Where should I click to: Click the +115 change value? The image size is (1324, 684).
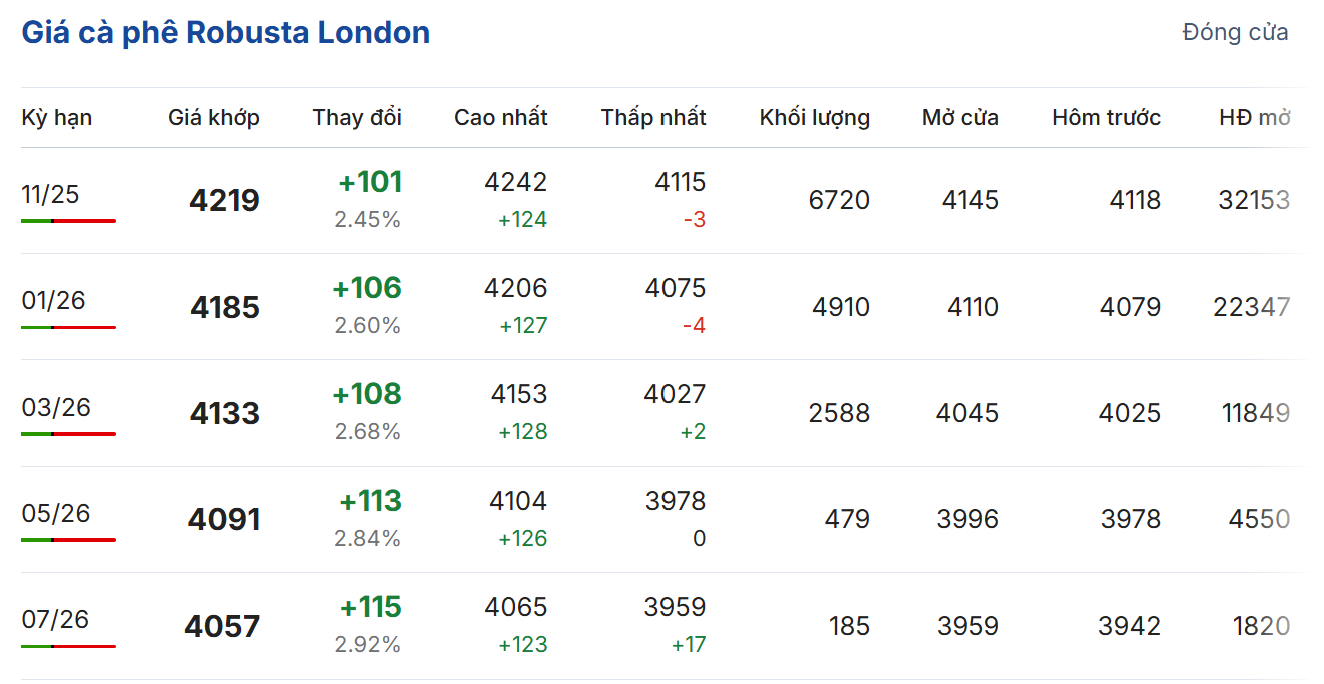click(x=370, y=608)
